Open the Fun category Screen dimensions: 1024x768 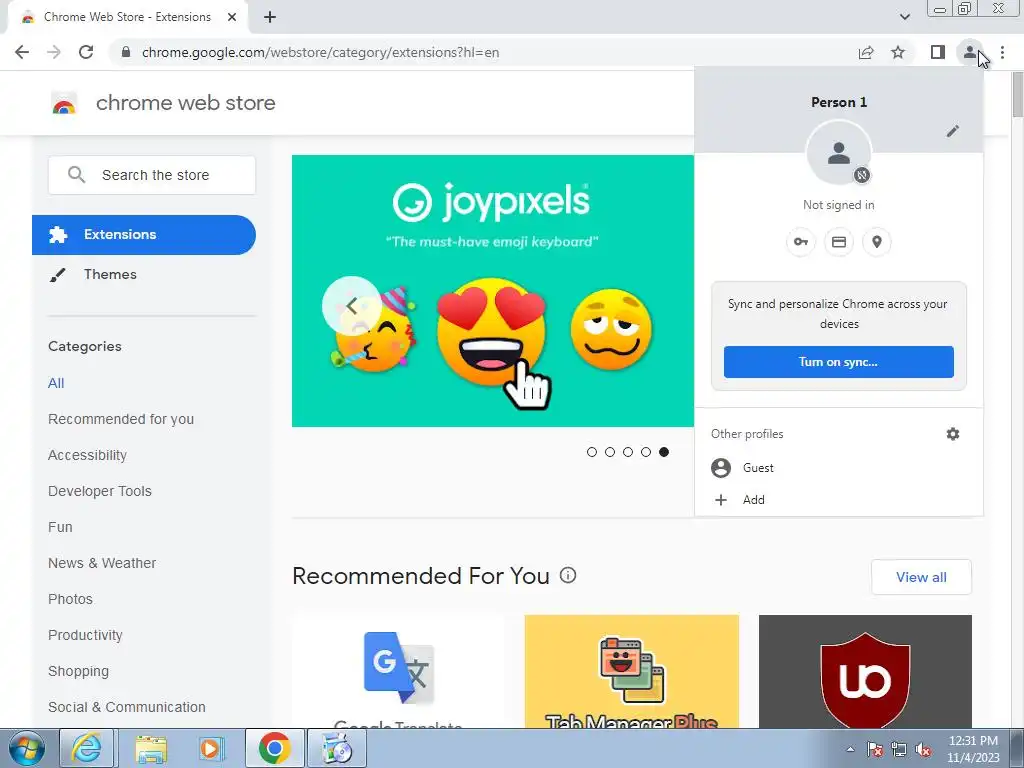(x=60, y=527)
